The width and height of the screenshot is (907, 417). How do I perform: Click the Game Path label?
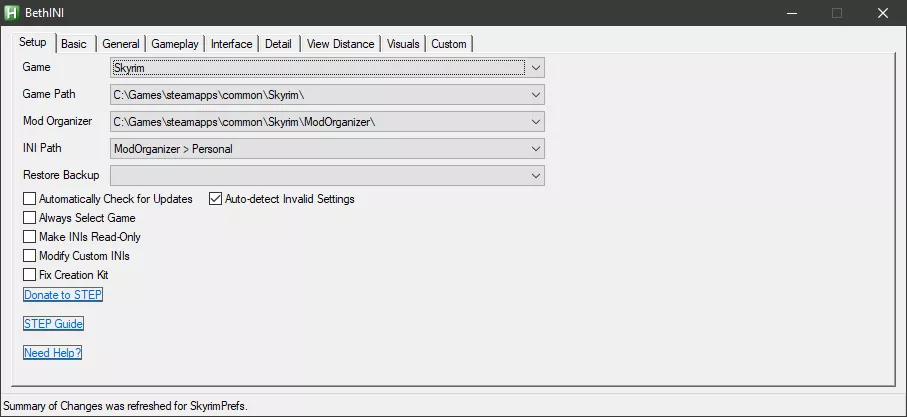(x=49, y=94)
